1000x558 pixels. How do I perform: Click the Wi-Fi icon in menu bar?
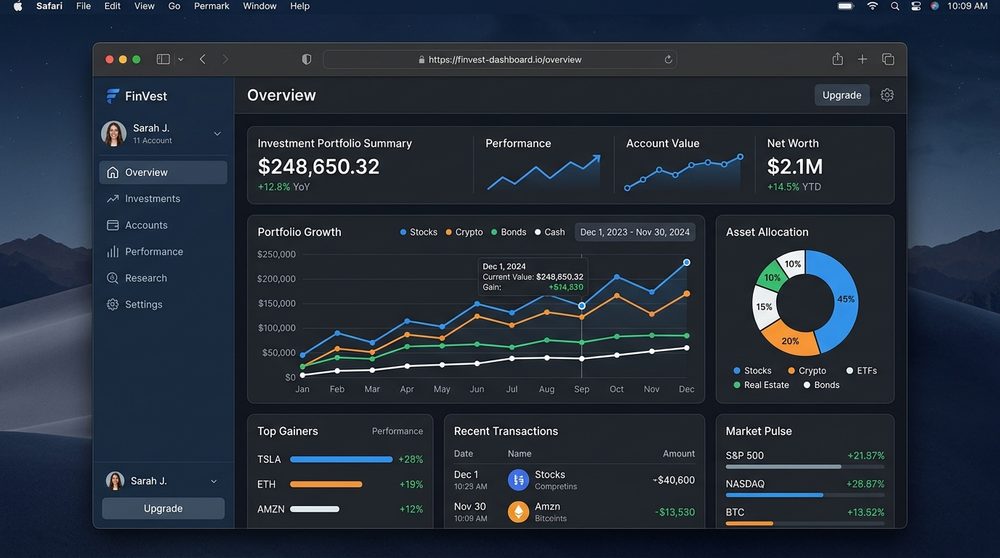point(872,6)
